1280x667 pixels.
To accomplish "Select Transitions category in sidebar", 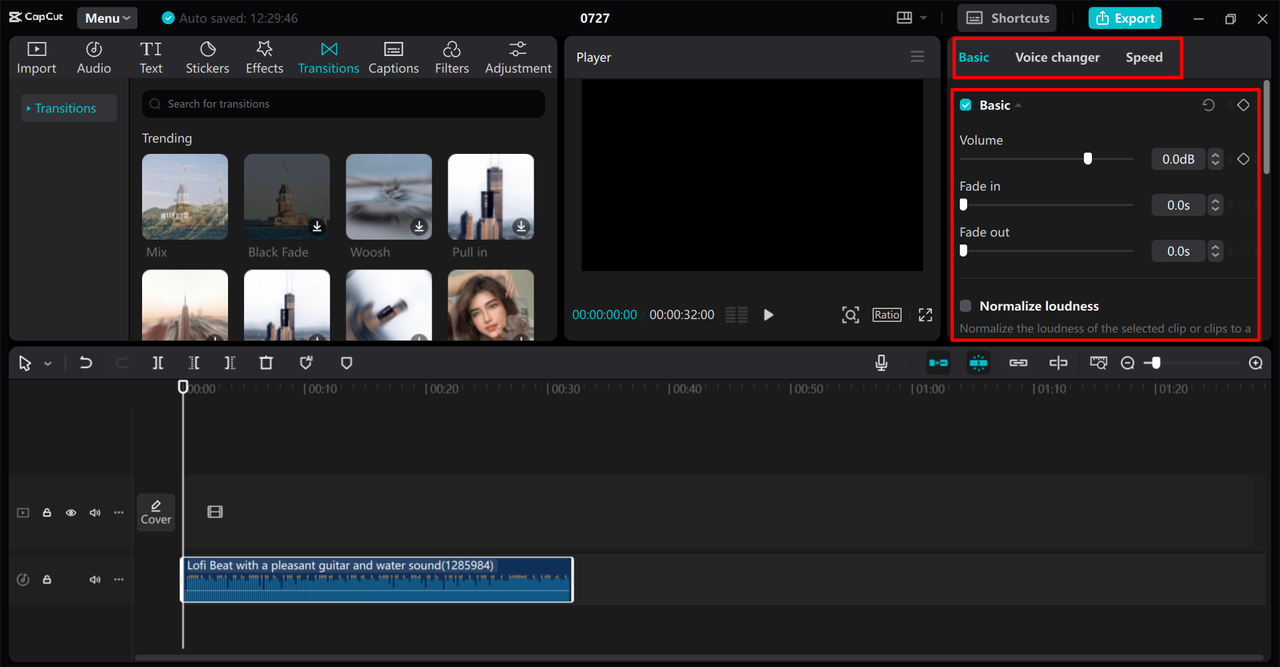I will (69, 108).
